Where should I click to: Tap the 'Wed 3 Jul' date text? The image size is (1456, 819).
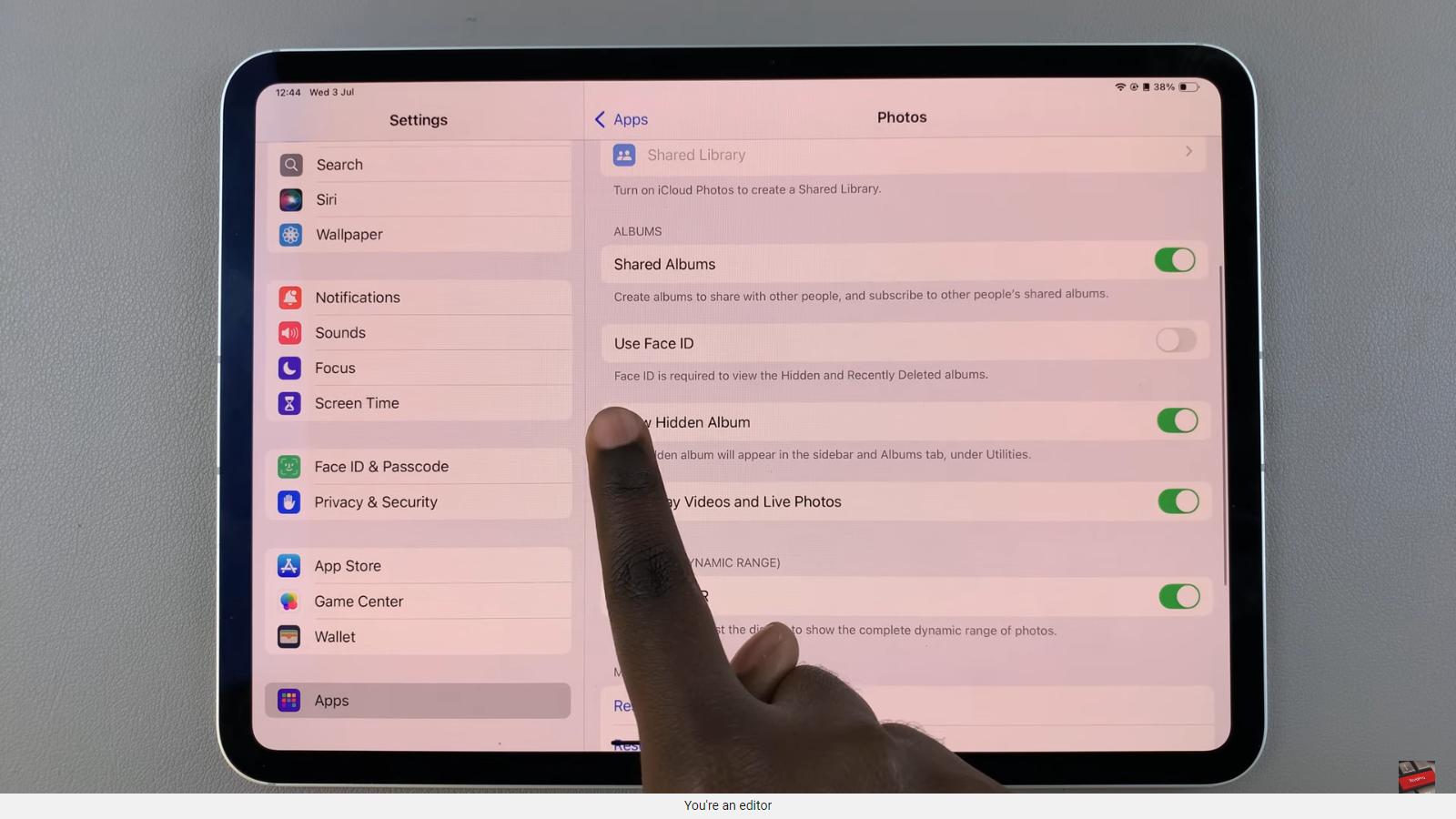(332, 93)
